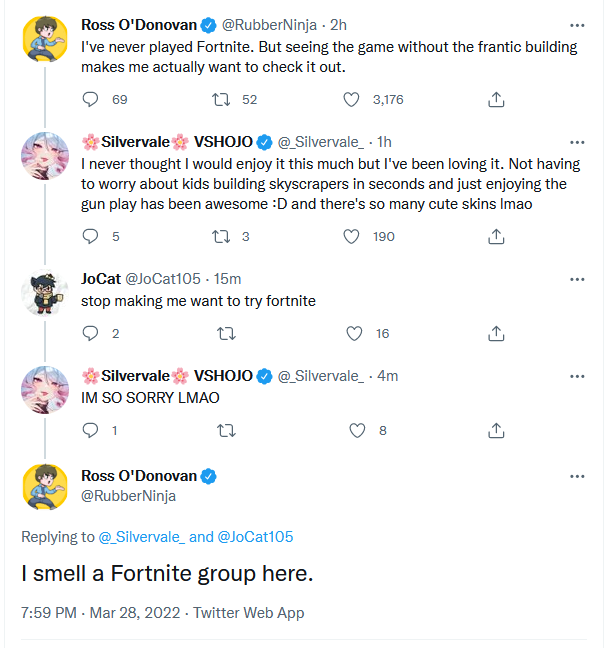The width and height of the screenshot is (607, 648).
Task: Retweet Silvervale's IM SO SORRY tweet
Action: [227, 431]
